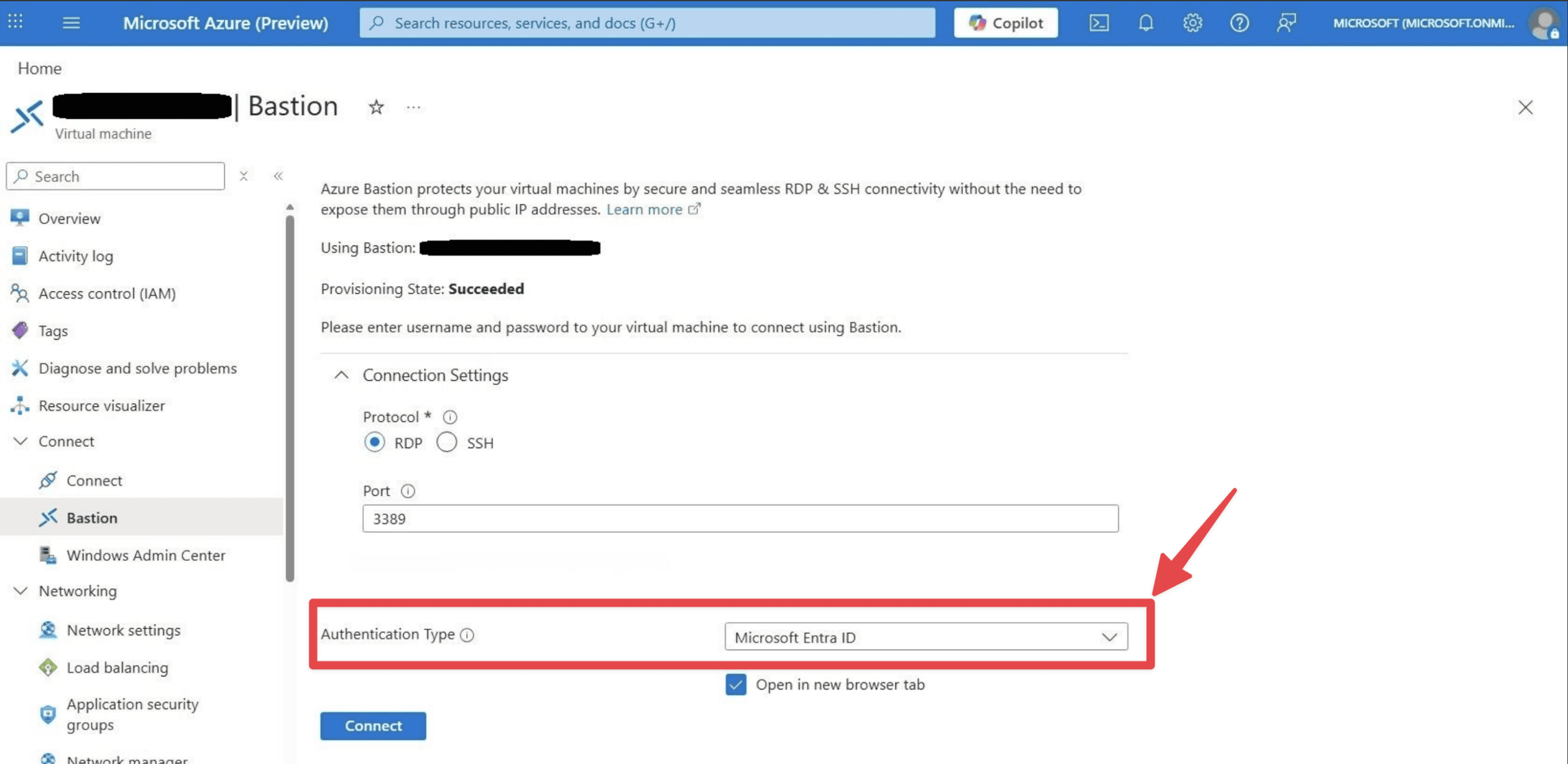Image resolution: width=1568 pixels, height=764 pixels.
Task: Open the Azure portal hamburger menu
Action: pos(71,23)
